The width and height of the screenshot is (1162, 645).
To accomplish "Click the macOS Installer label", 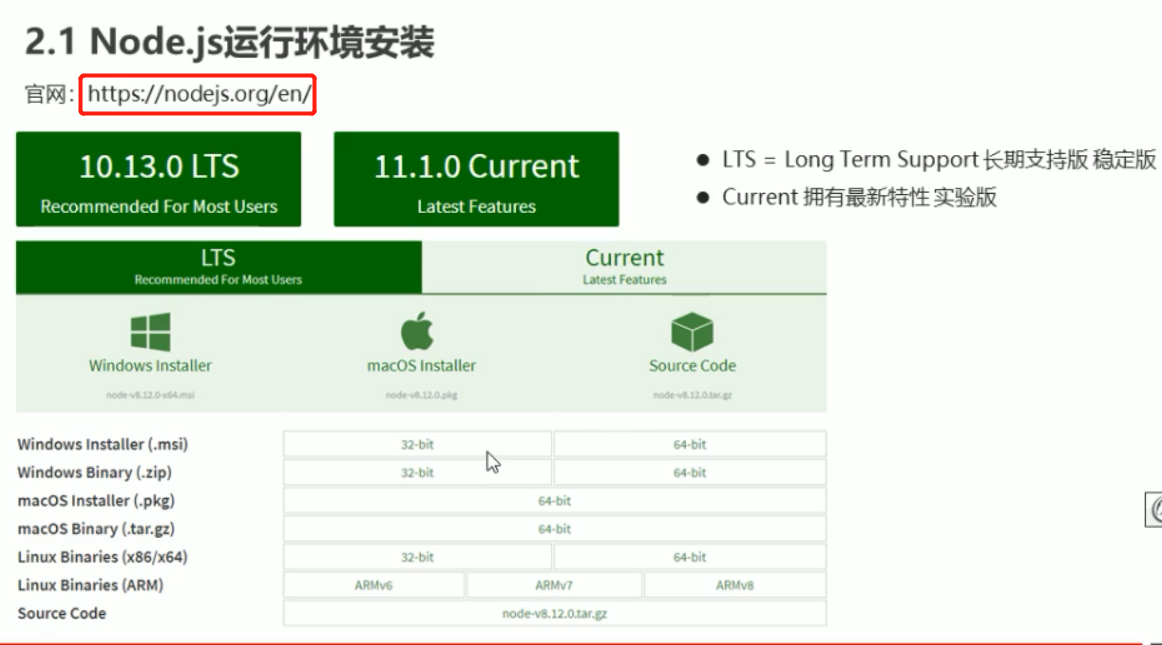I will pos(421,366).
